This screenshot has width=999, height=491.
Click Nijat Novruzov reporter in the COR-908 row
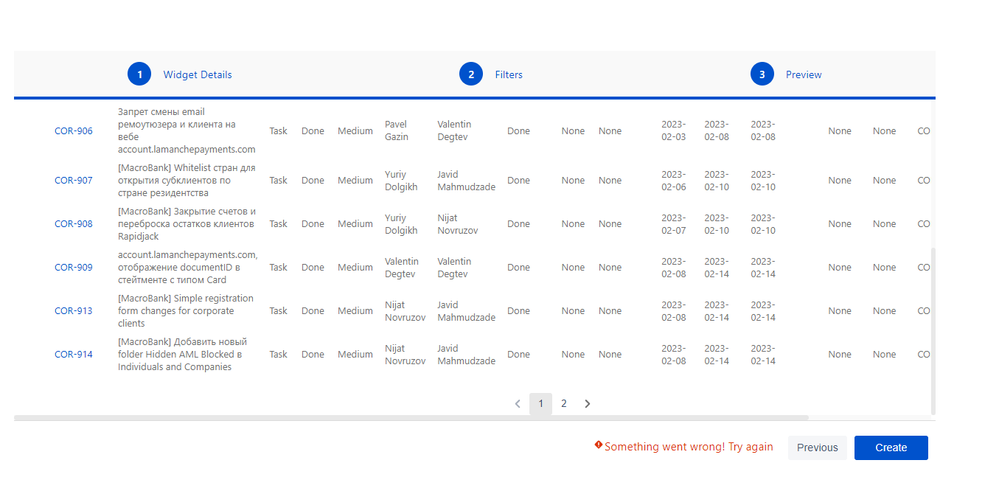point(457,224)
